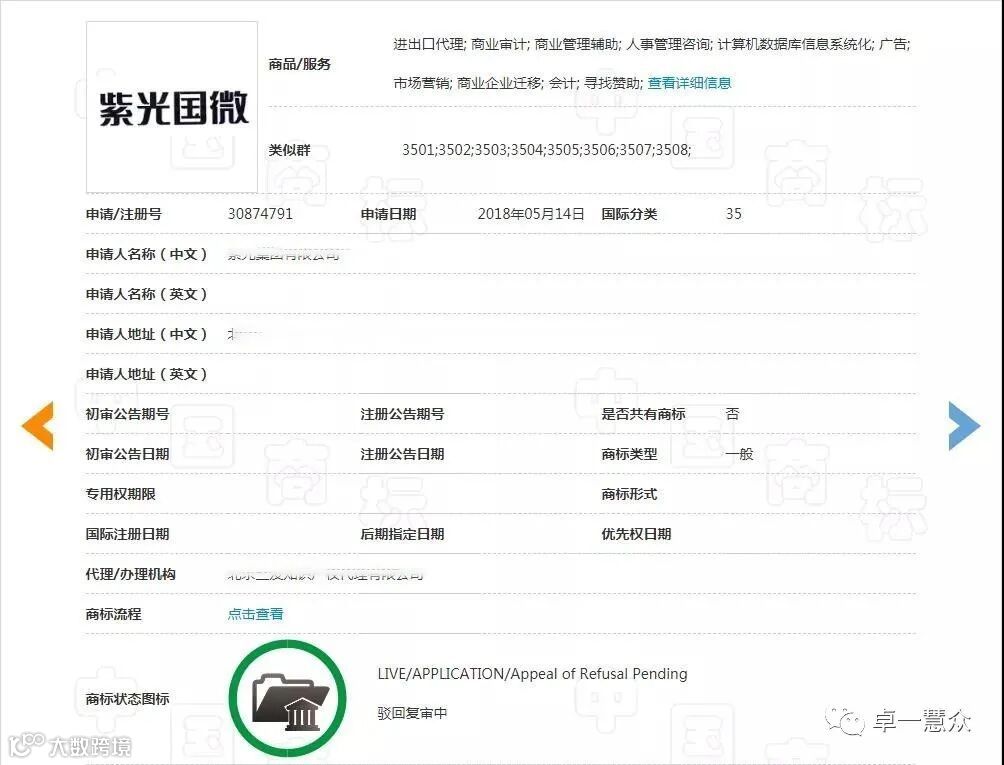
Task: Go to next record with blue right arrow
Action: point(964,426)
